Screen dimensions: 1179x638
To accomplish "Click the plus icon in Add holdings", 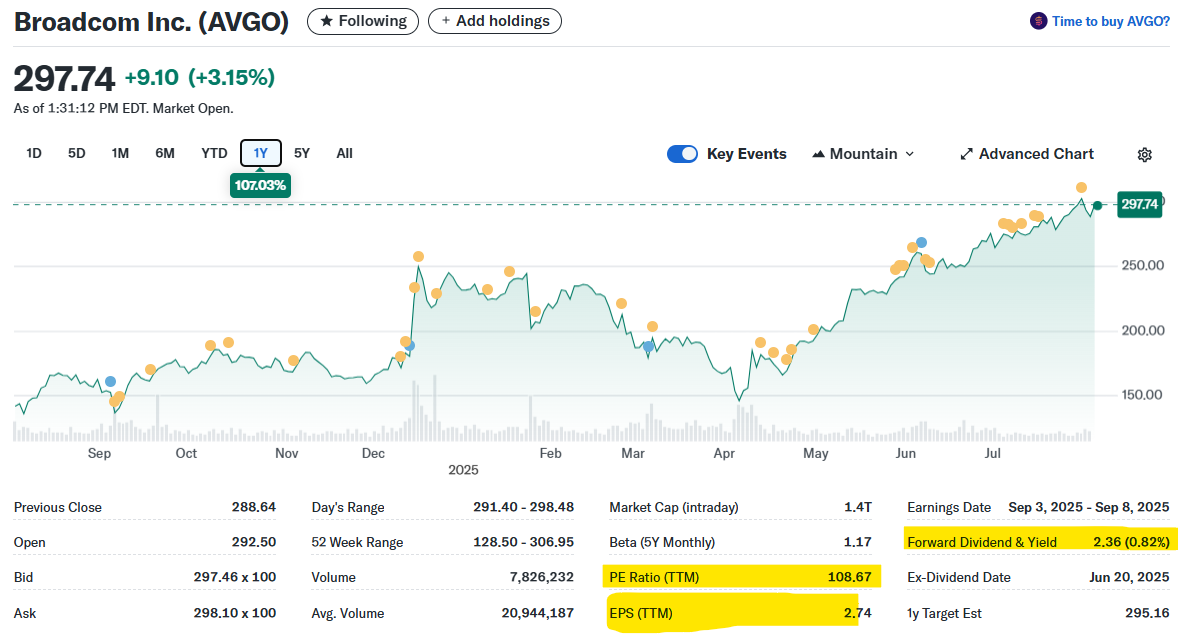I will click(x=446, y=21).
